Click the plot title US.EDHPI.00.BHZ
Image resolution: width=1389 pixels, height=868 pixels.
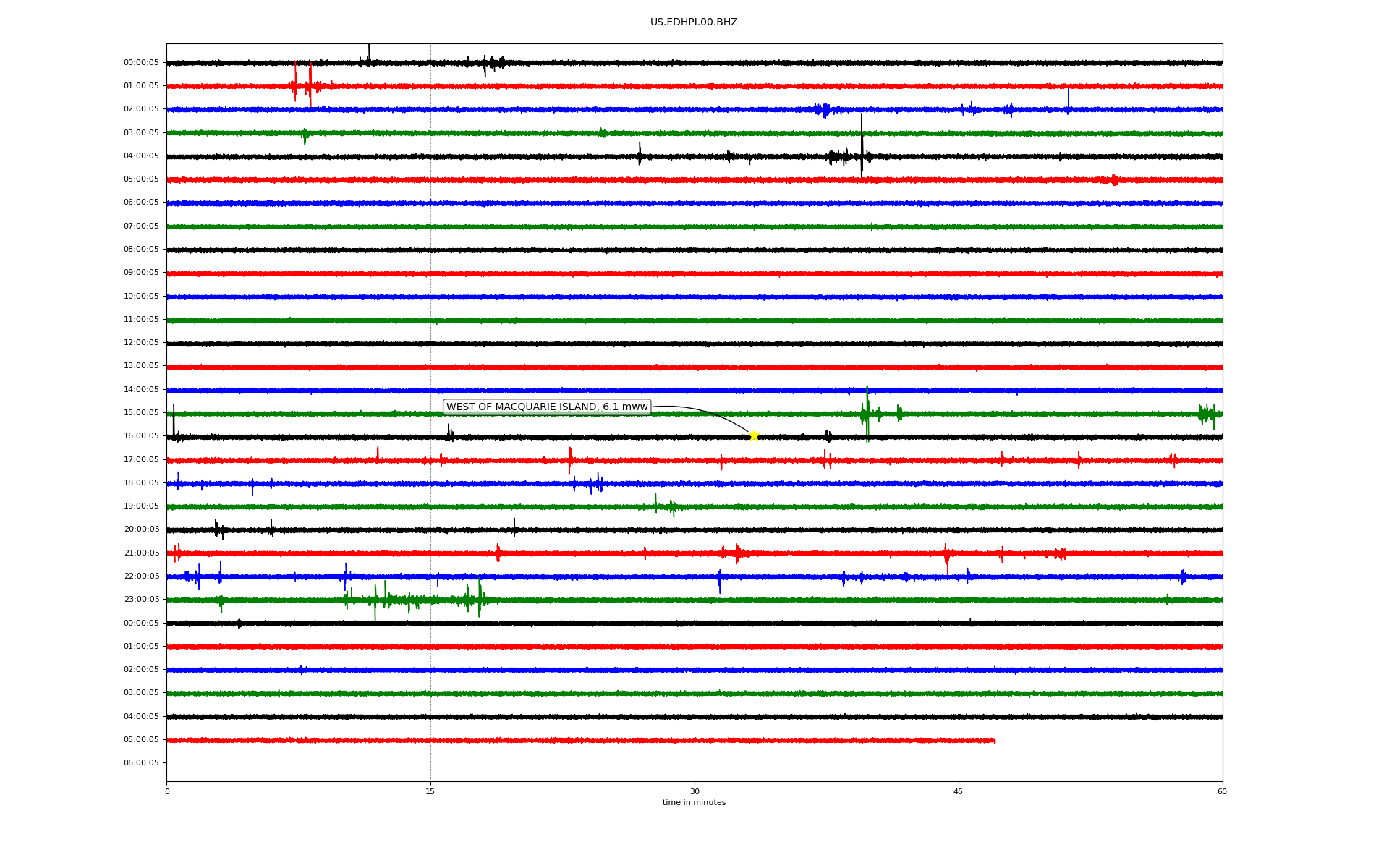pos(694,22)
